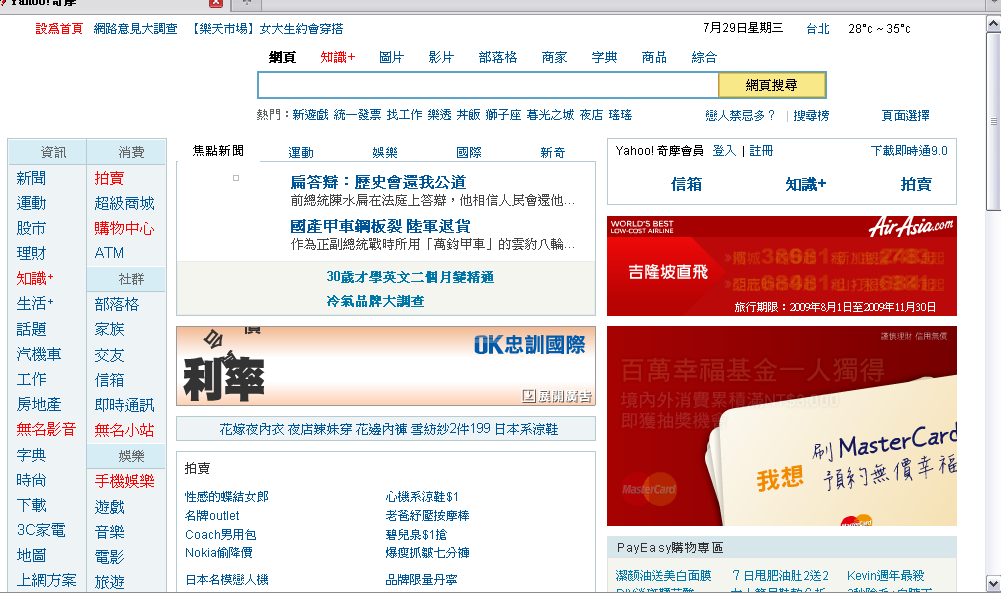
Task: Close the Yahoo!奇摩 browser tab
Action: pos(215,3)
